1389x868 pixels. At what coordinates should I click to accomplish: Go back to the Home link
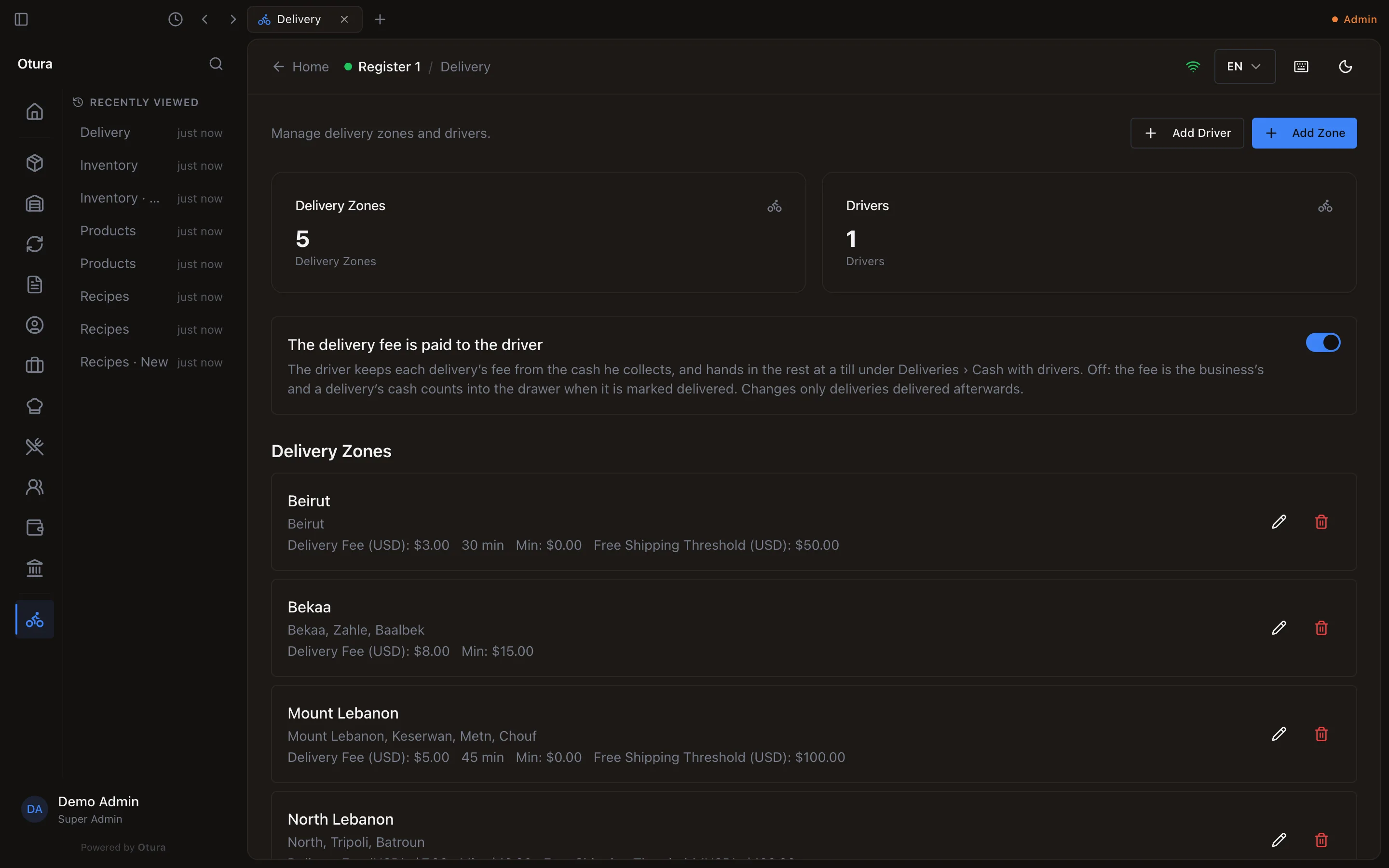coord(301,67)
